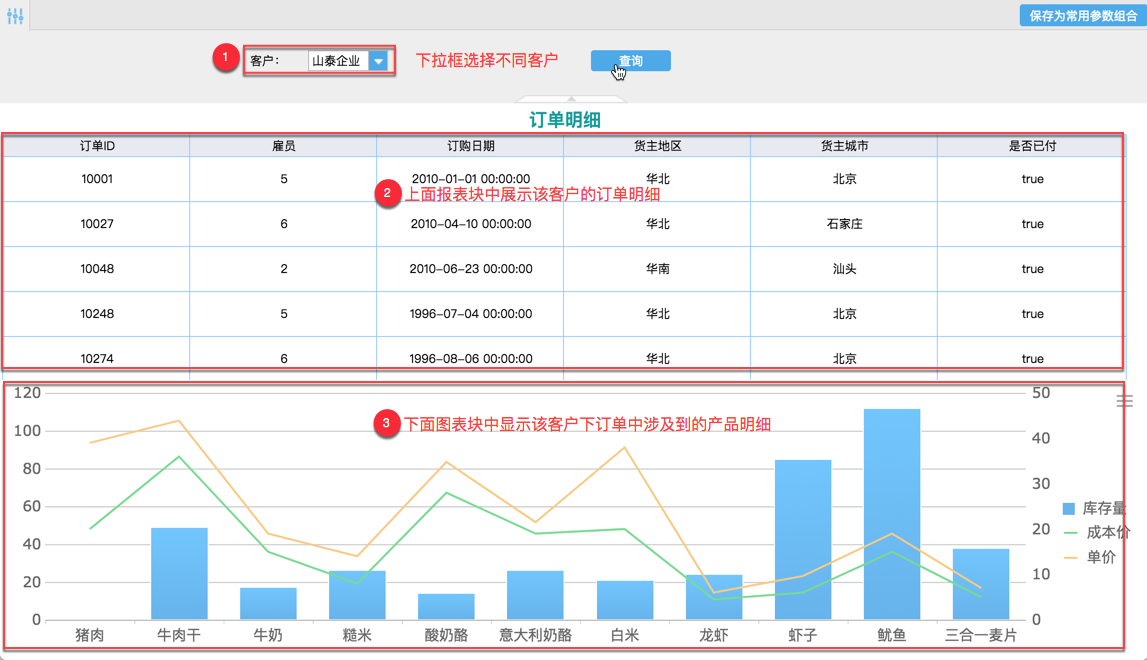Viewport: 1147px width, 660px height.
Task: Click date cell 2010-06-23 00:00:00
Action: [x=470, y=269]
